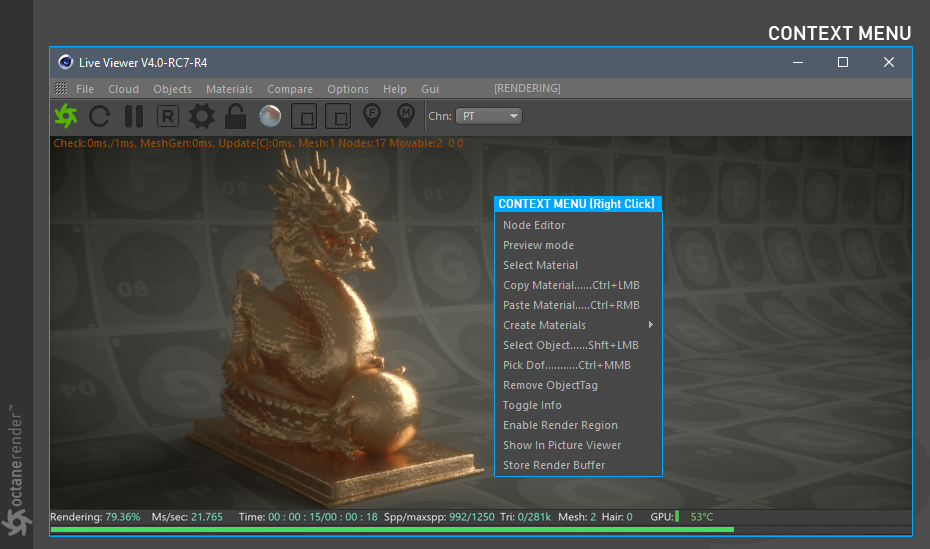This screenshot has width=930, height=549.
Task: Expand the Create Materials submenu arrow
Action: pos(651,325)
